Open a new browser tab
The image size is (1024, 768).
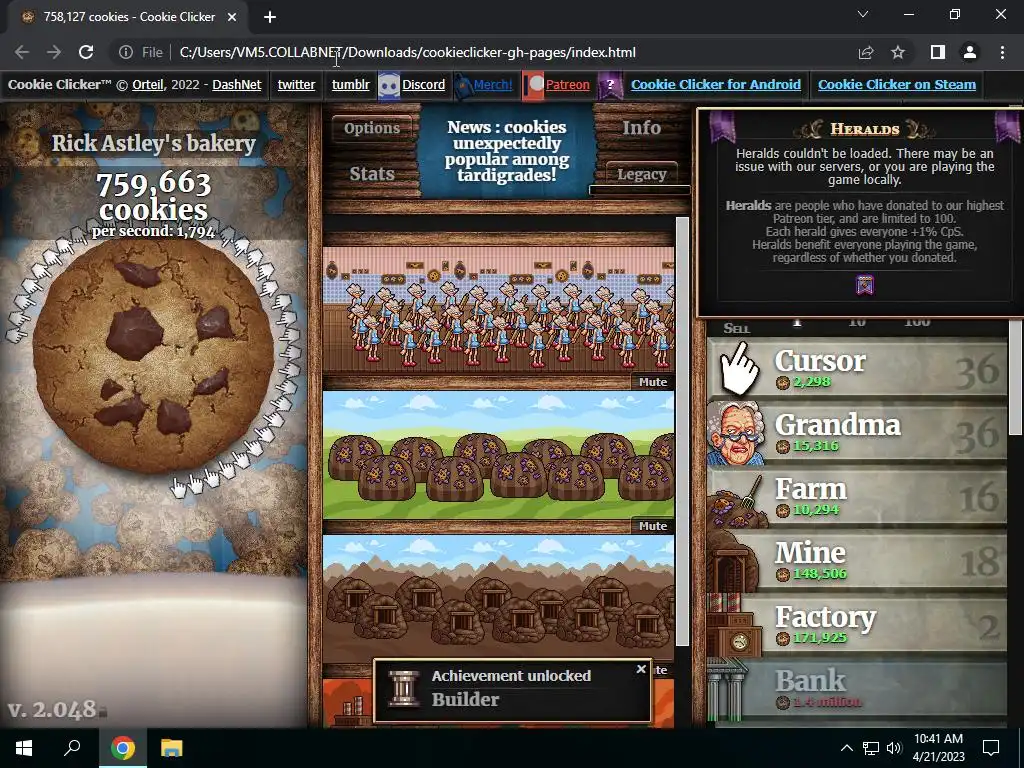270,17
